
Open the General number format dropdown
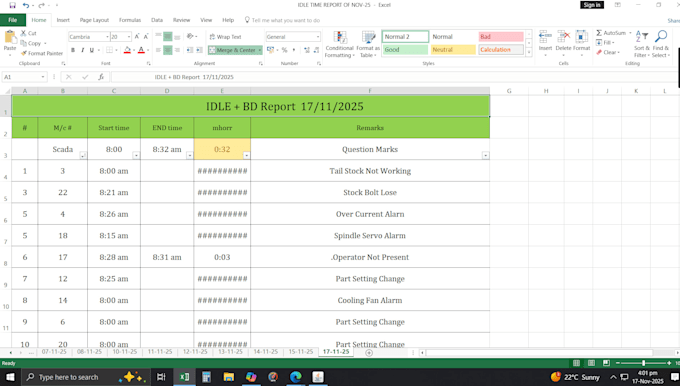(x=317, y=37)
